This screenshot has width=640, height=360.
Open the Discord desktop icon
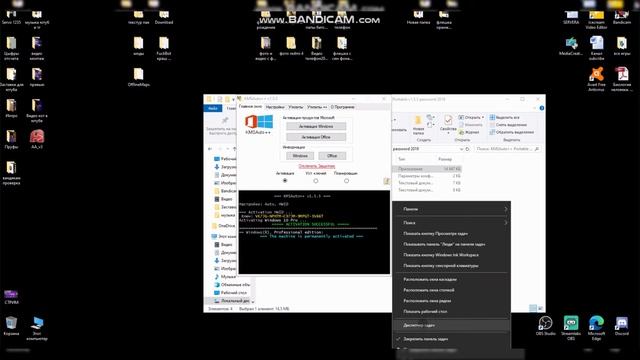click(x=622, y=326)
